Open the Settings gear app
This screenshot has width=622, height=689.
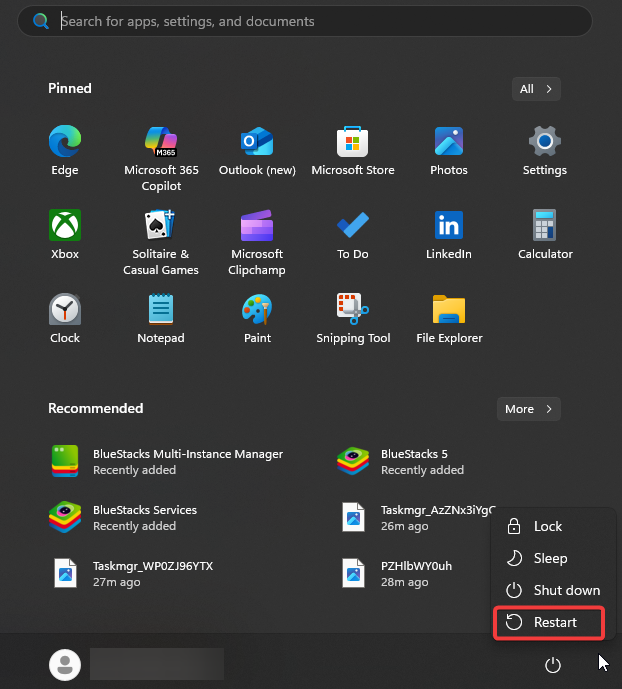coord(545,151)
